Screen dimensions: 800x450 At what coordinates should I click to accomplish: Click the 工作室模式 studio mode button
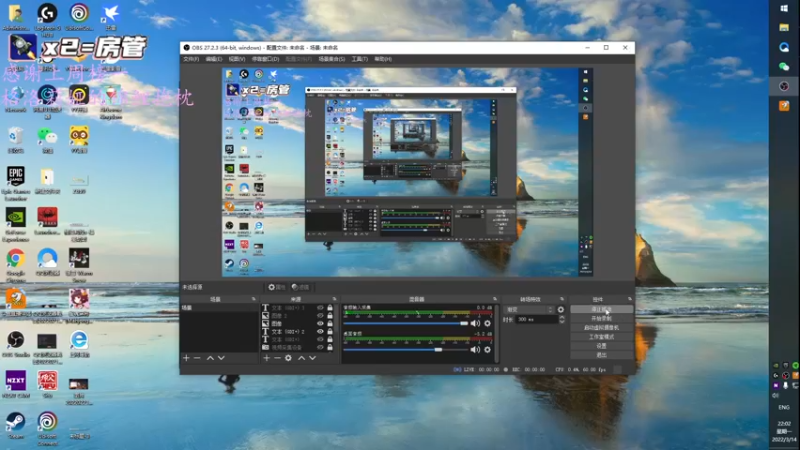coord(602,337)
